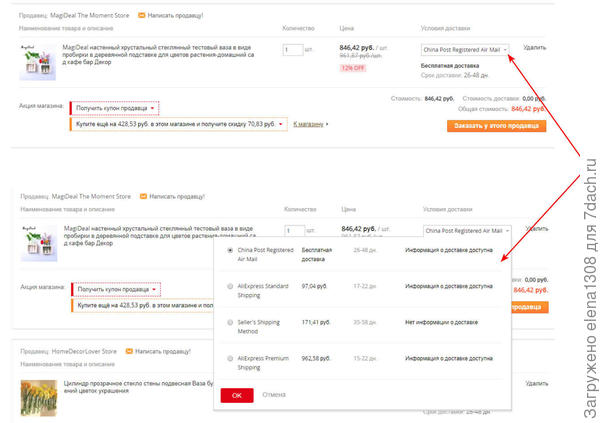Click Отмена to cancel shipping selection
Screen dimensions: 600x423
274,395
